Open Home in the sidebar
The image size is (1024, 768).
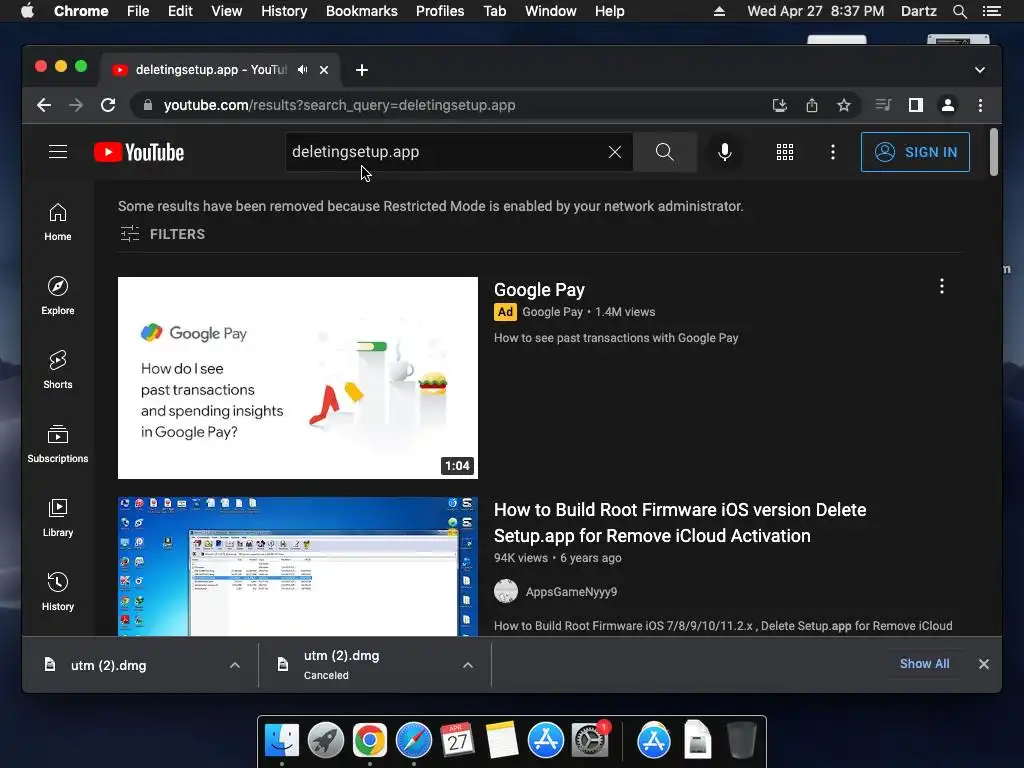(x=58, y=222)
